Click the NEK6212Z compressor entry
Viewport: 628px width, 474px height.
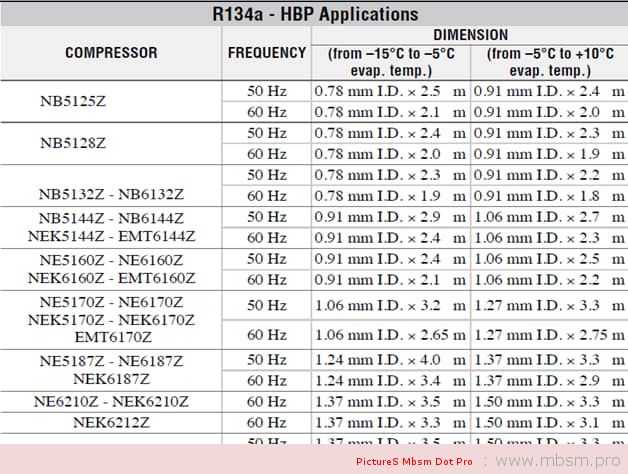point(111,423)
